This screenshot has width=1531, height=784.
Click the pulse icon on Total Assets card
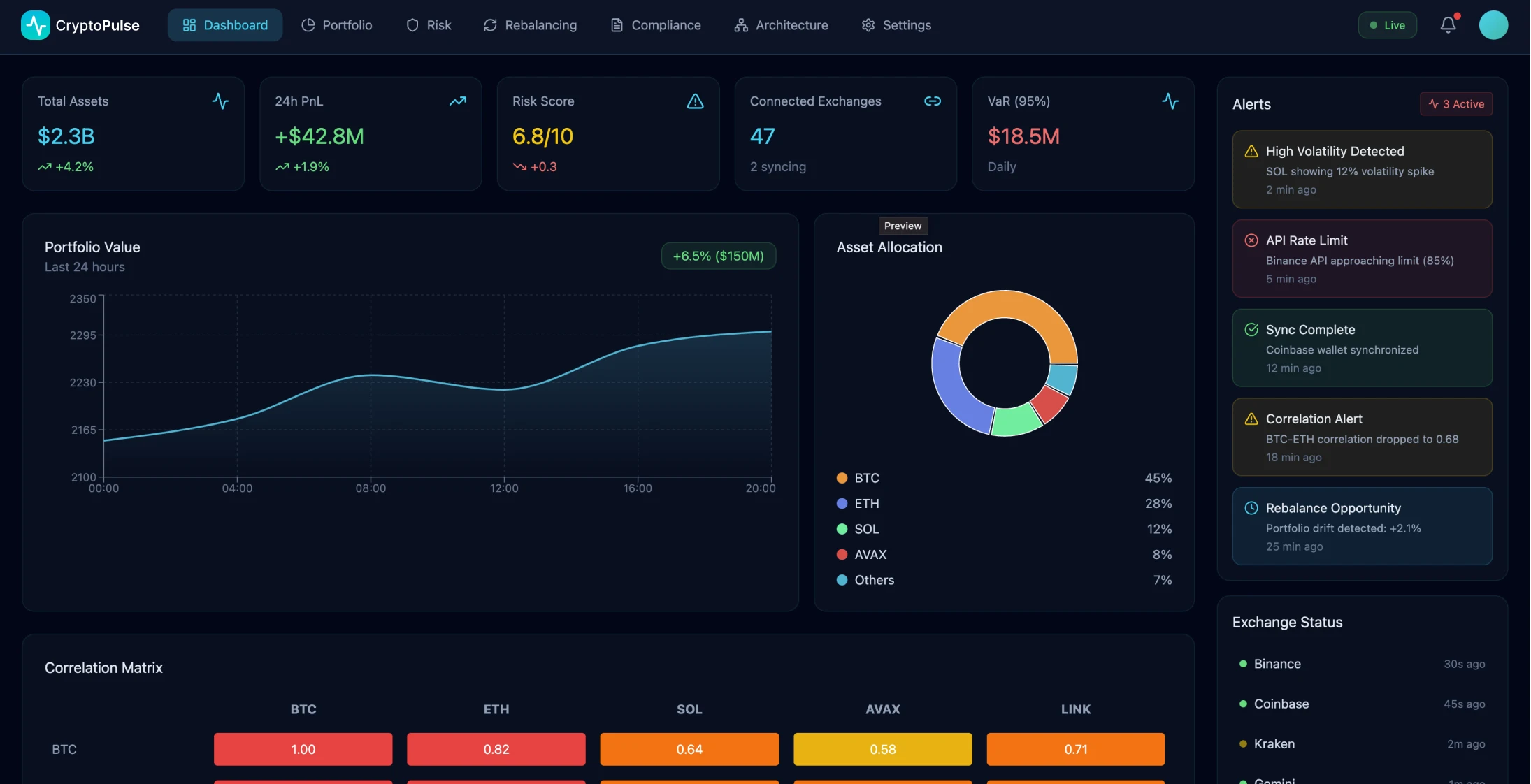point(220,101)
